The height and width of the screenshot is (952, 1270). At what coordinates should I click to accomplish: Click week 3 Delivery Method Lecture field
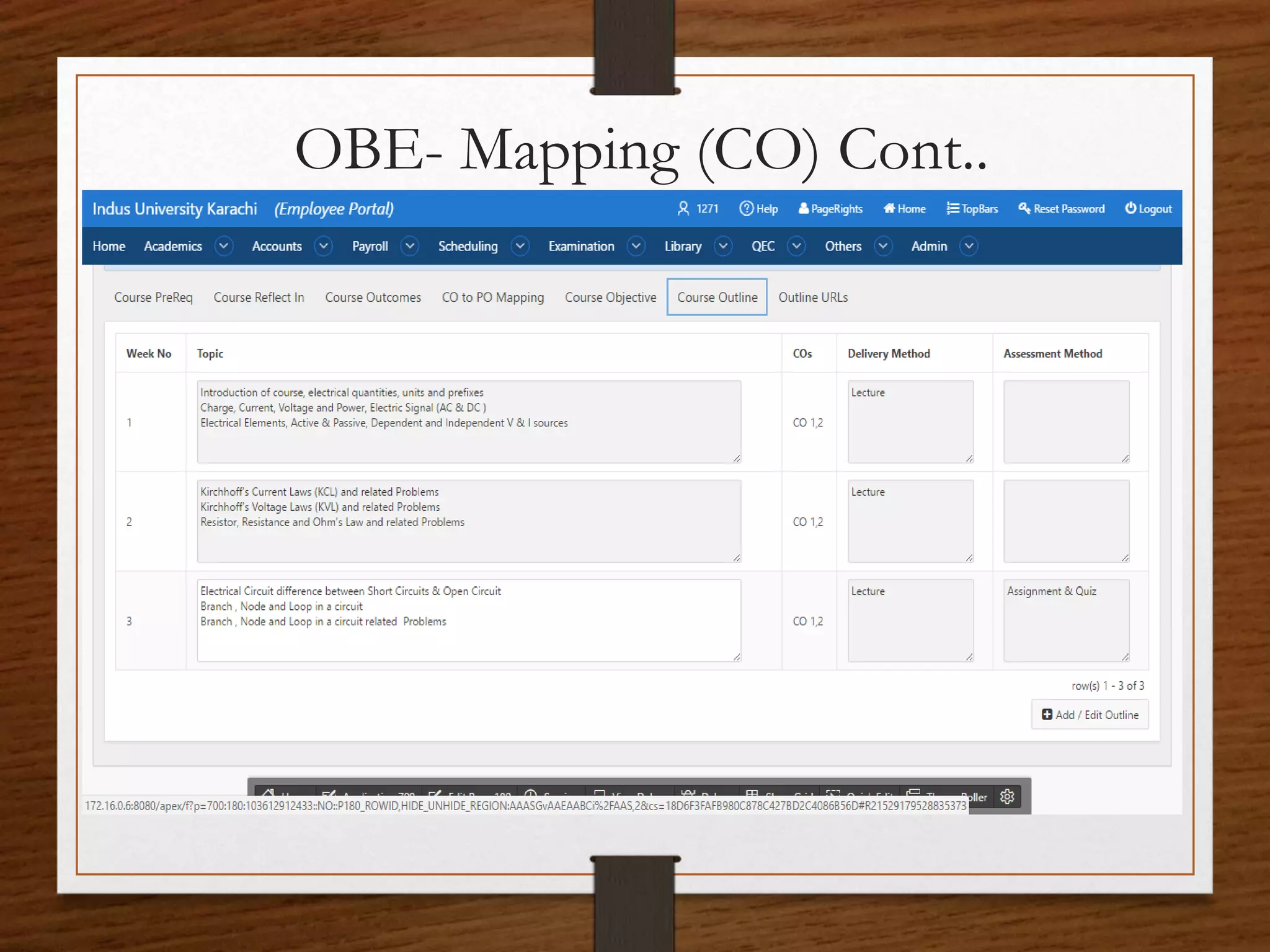click(910, 620)
